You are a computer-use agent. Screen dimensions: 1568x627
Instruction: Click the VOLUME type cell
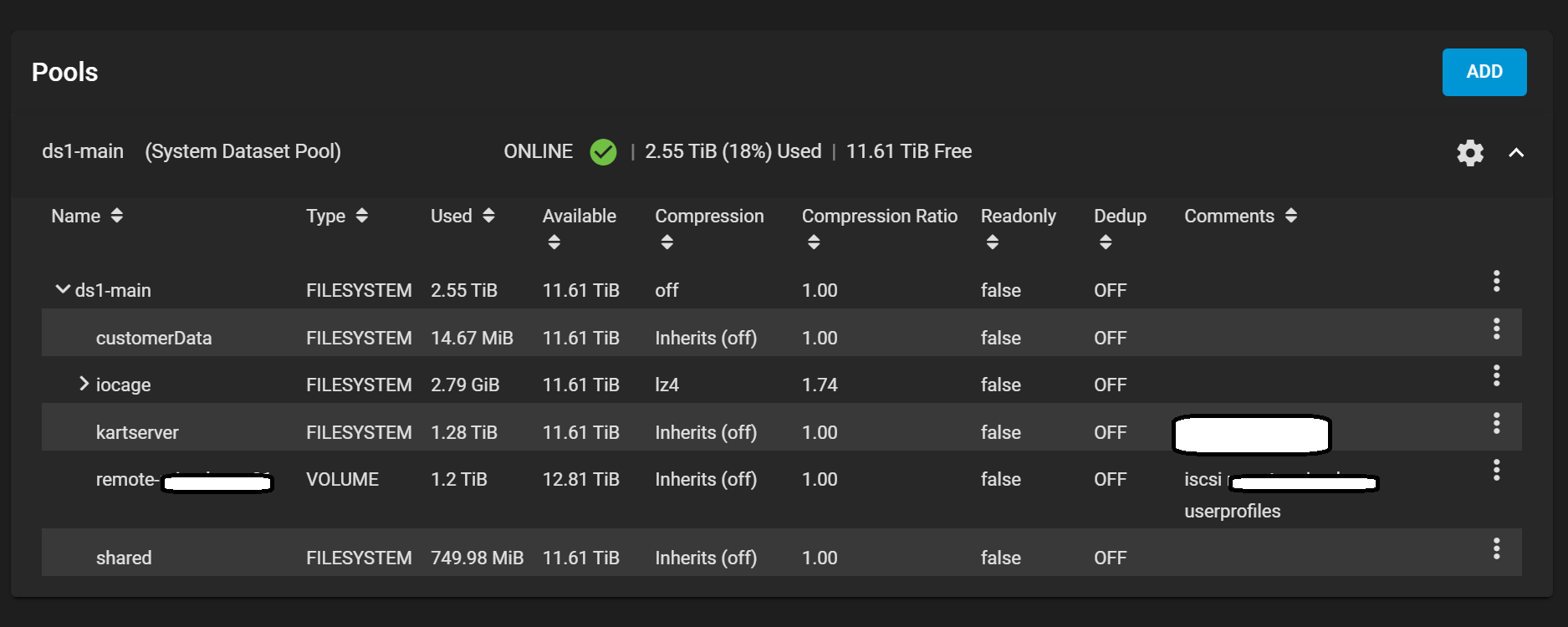(342, 479)
